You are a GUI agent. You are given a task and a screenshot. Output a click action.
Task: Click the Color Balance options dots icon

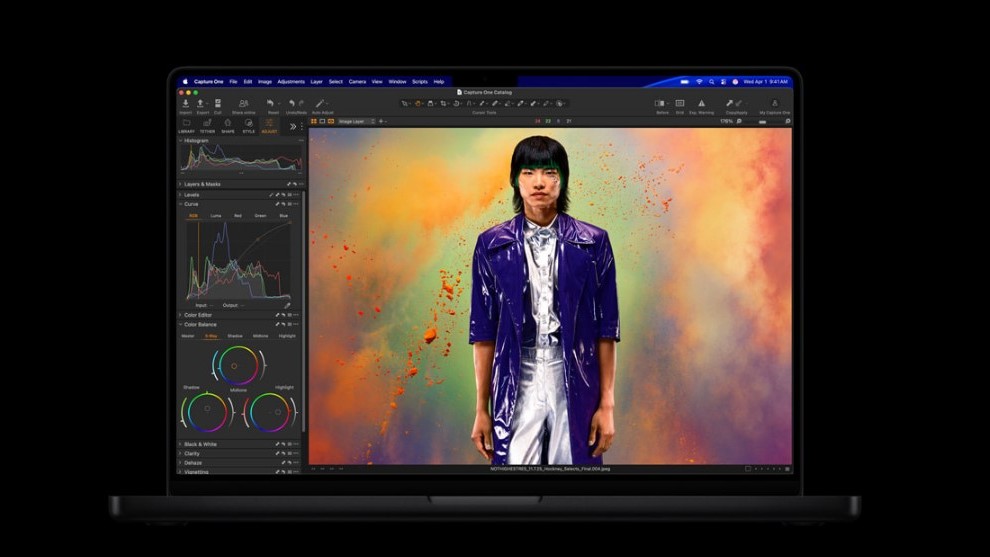pyautogui.click(x=295, y=325)
